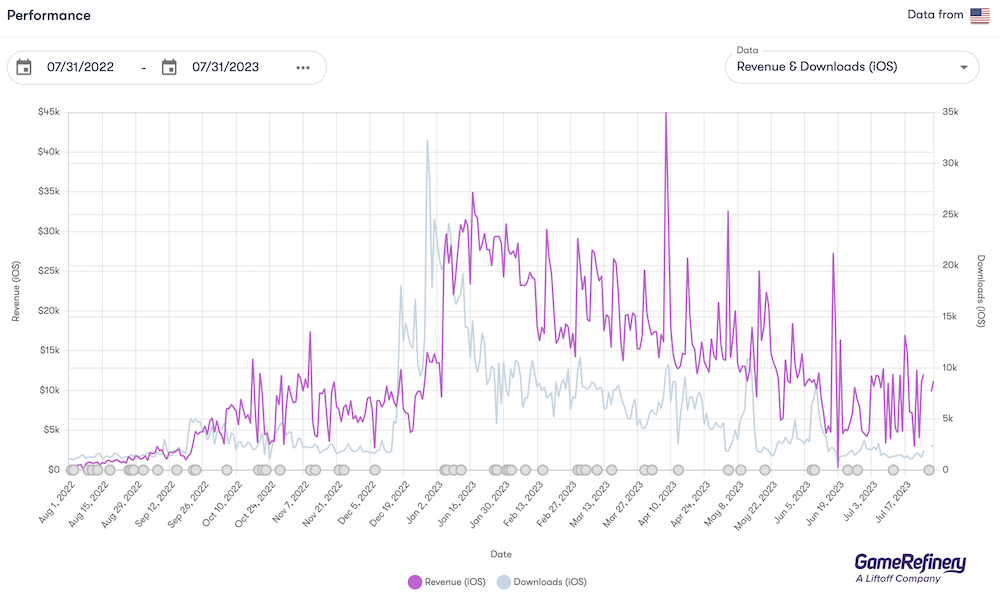The image size is (1000, 602).
Task: Click the light blue Downloads legend circle
Action: (504, 582)
